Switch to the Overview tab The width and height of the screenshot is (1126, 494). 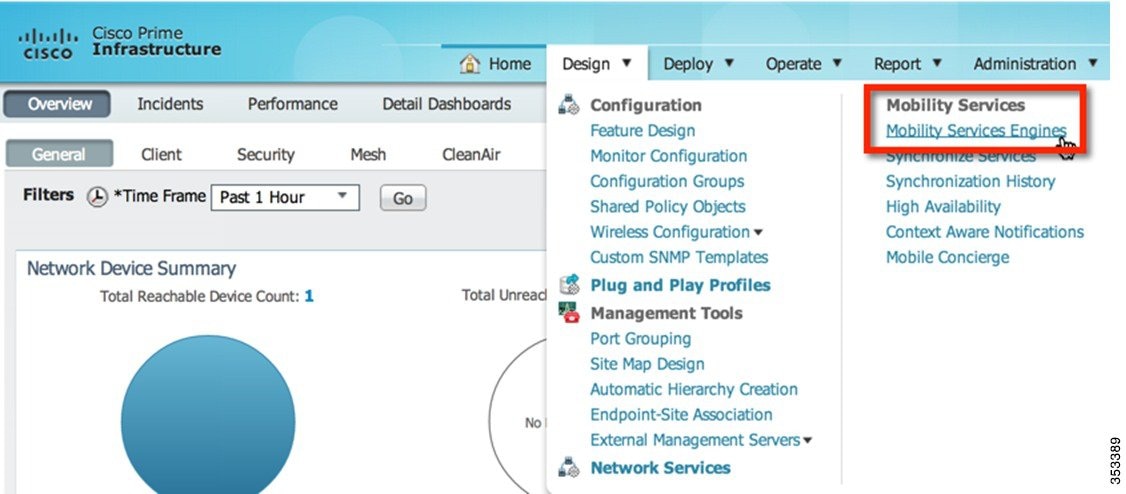coord(57,104)
